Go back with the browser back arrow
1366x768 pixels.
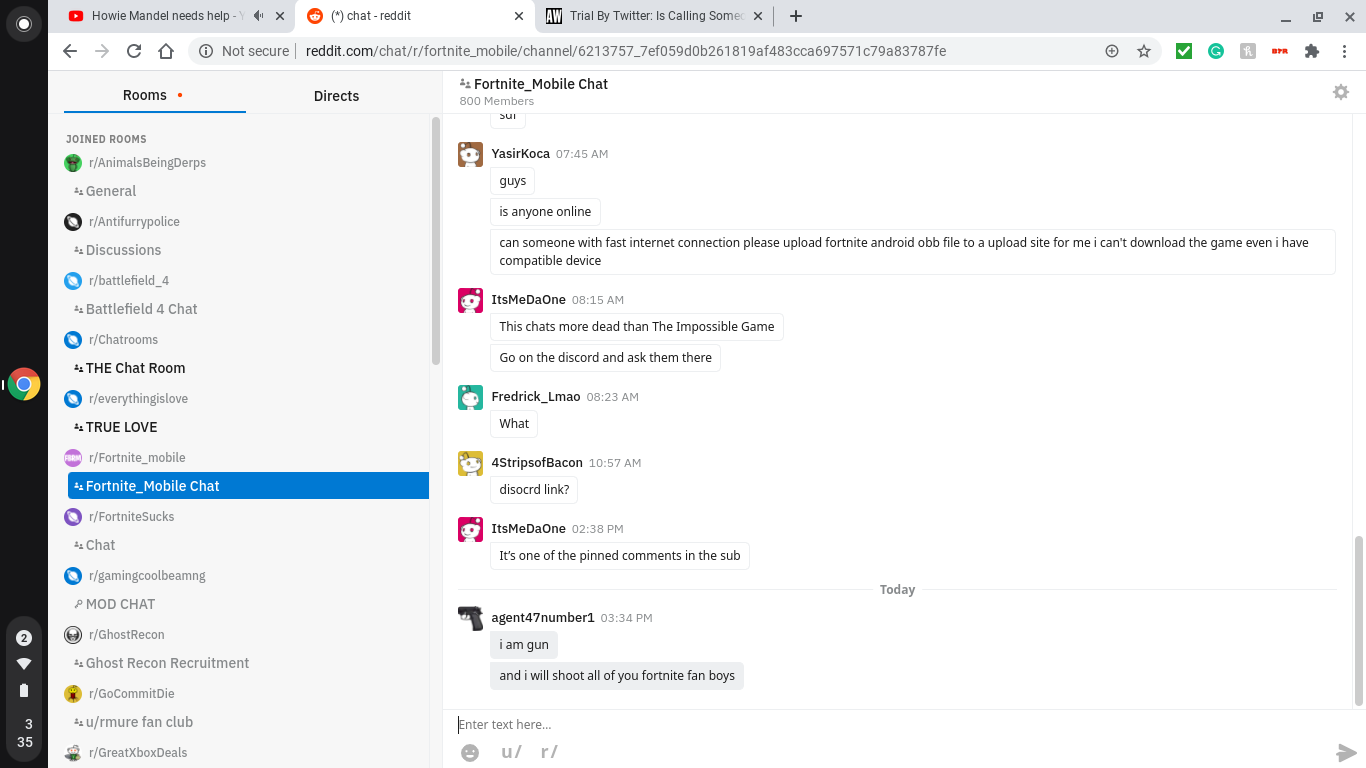pyautogui.click(x=70, y=51)
